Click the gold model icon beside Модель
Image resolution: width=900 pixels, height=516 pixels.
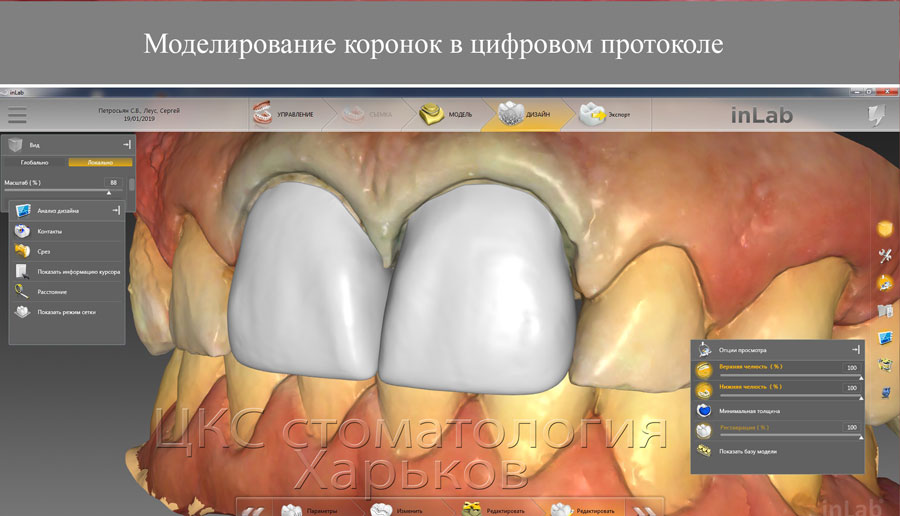[x=431, y=114]
